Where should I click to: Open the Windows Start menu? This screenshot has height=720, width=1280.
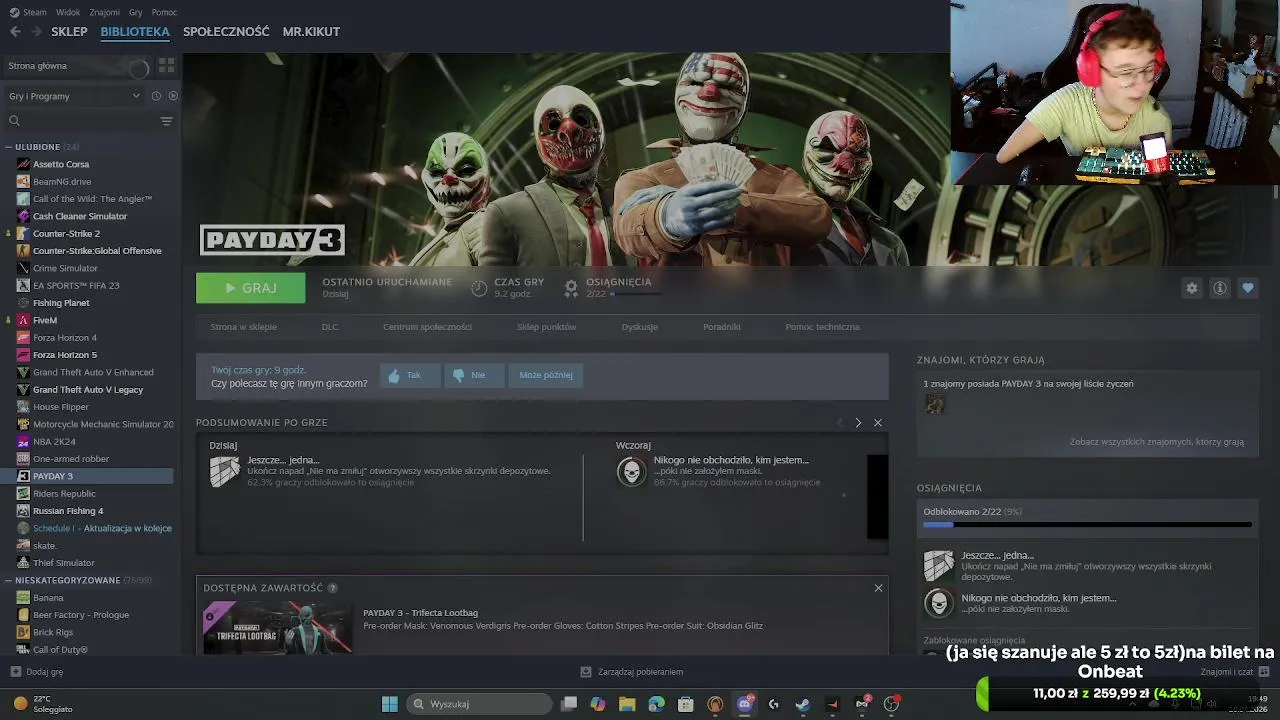[x=390, y=704]
